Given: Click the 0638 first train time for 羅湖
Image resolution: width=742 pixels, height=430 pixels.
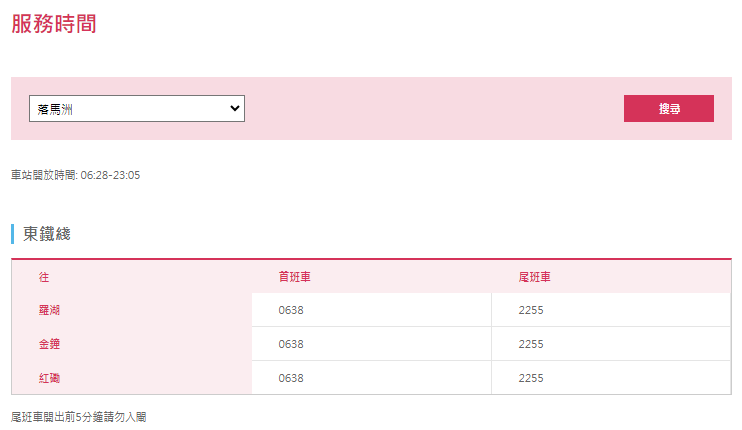Looking at the screenshot, I should pyautogui.click(x=291, y=310).
